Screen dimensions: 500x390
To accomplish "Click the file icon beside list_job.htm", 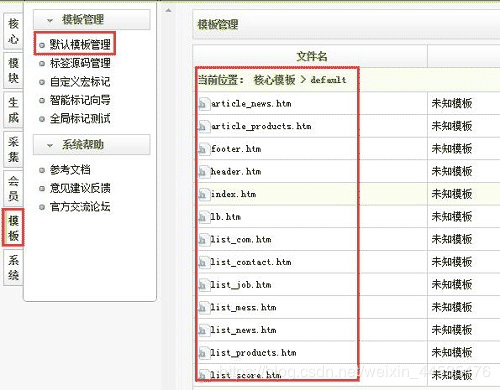I will (x=203, y=285).
